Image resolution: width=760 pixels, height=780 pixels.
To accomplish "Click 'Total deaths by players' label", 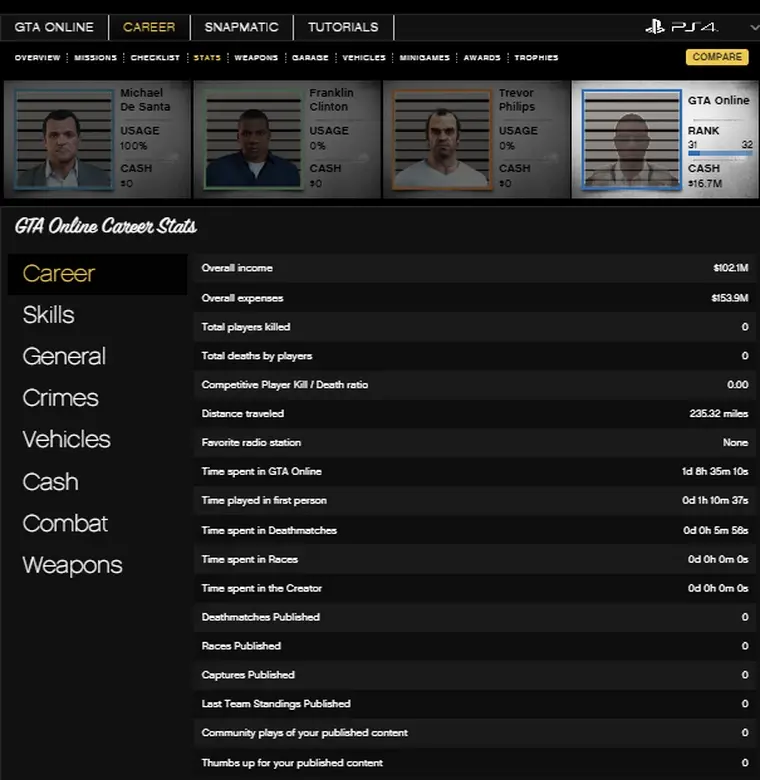I will click(257, 356).
